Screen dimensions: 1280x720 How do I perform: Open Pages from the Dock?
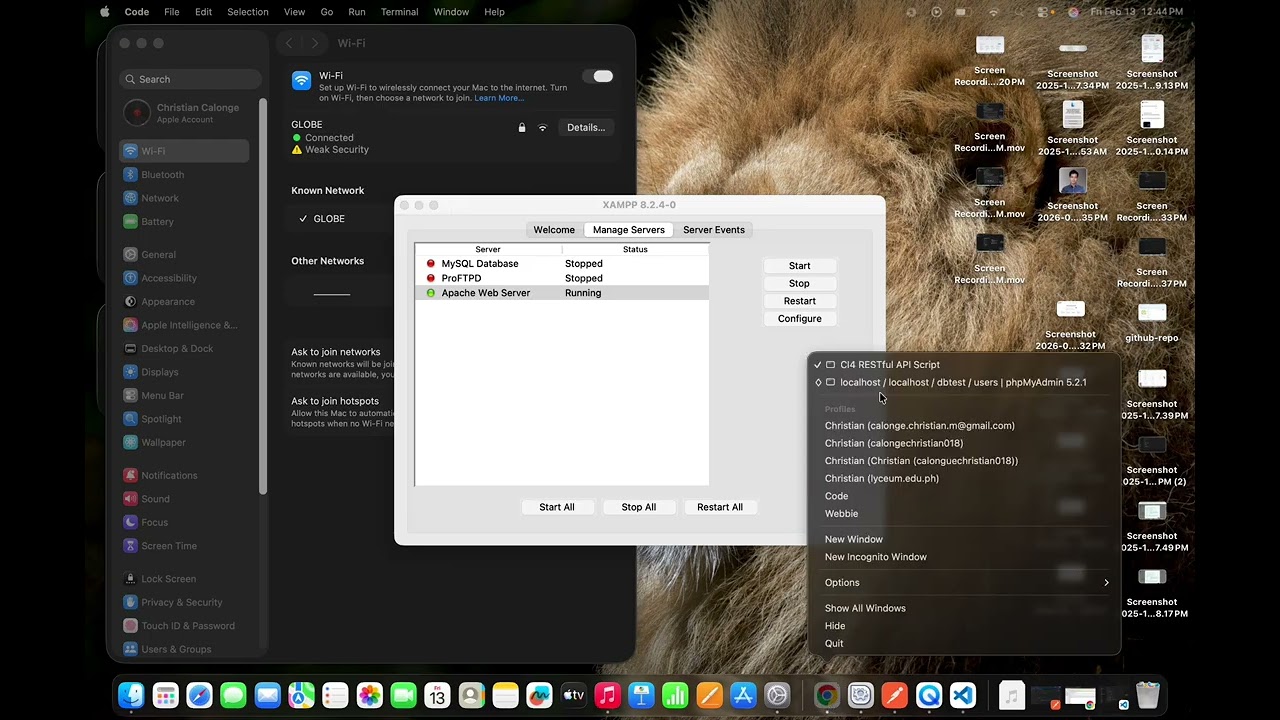(710, 695)
